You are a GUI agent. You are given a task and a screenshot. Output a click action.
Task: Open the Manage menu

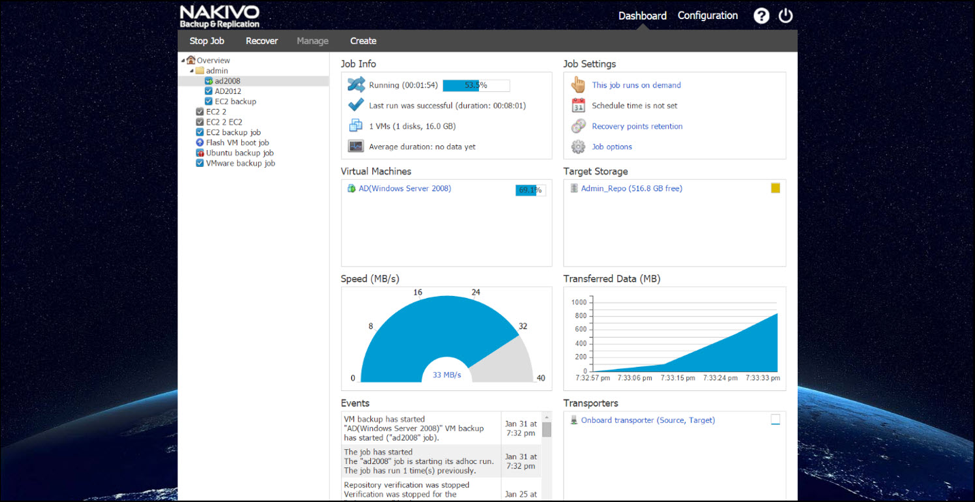[313, 41]
